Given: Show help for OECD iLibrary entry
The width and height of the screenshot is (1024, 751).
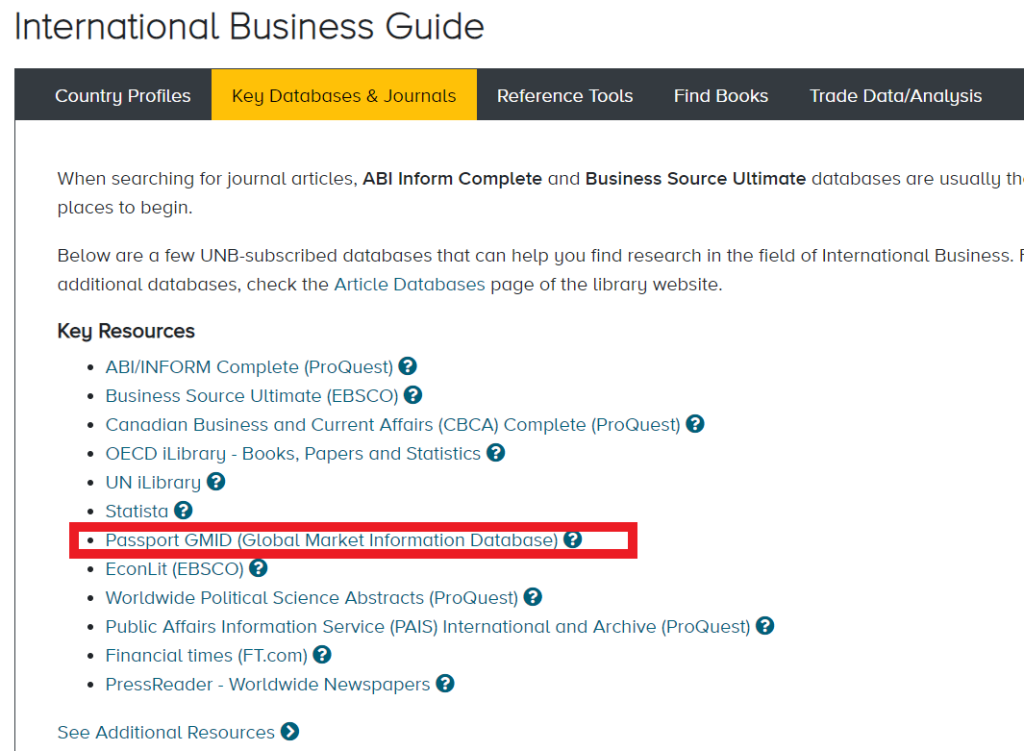Looking at the screenshot, I should click(x=495, y=453).
